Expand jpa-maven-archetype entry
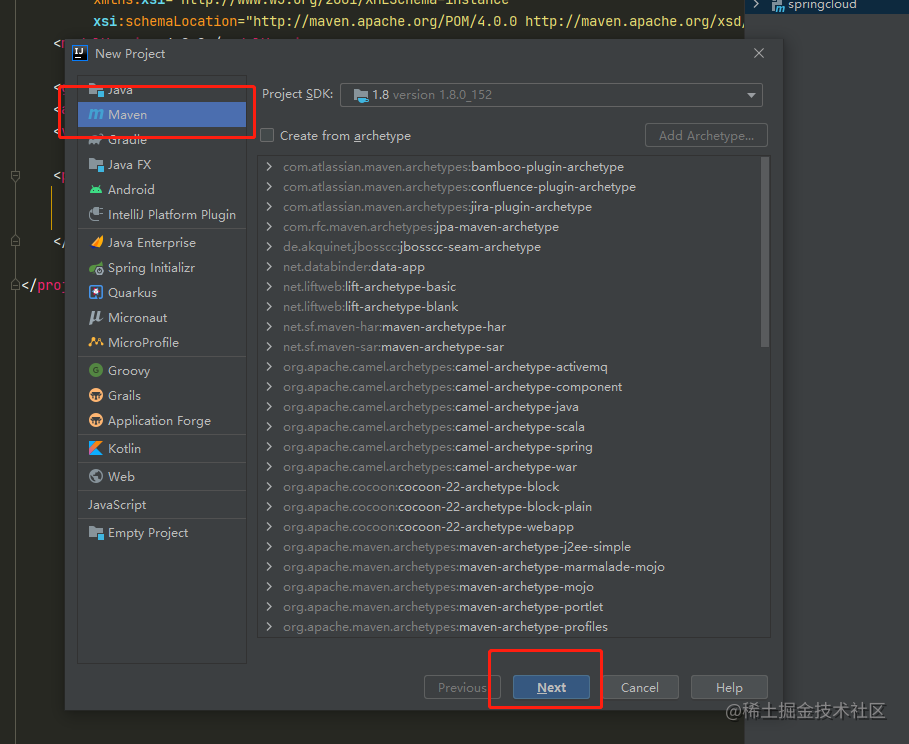 coord(269,227)
